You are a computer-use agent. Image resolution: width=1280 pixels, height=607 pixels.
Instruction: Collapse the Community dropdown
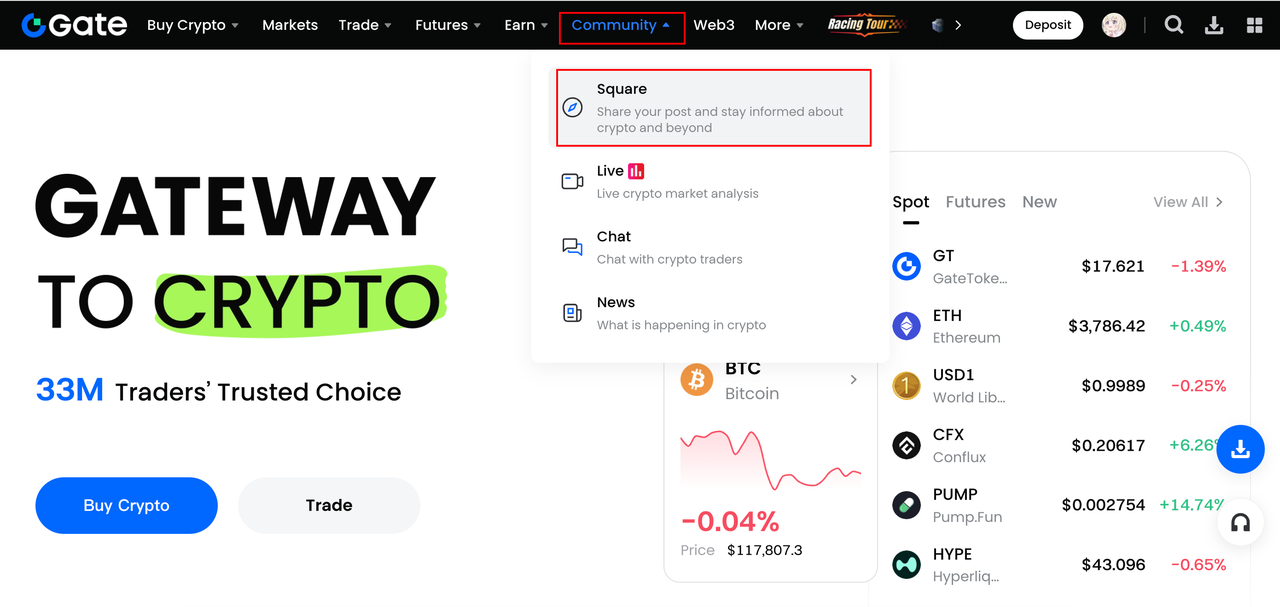[621, 26]
